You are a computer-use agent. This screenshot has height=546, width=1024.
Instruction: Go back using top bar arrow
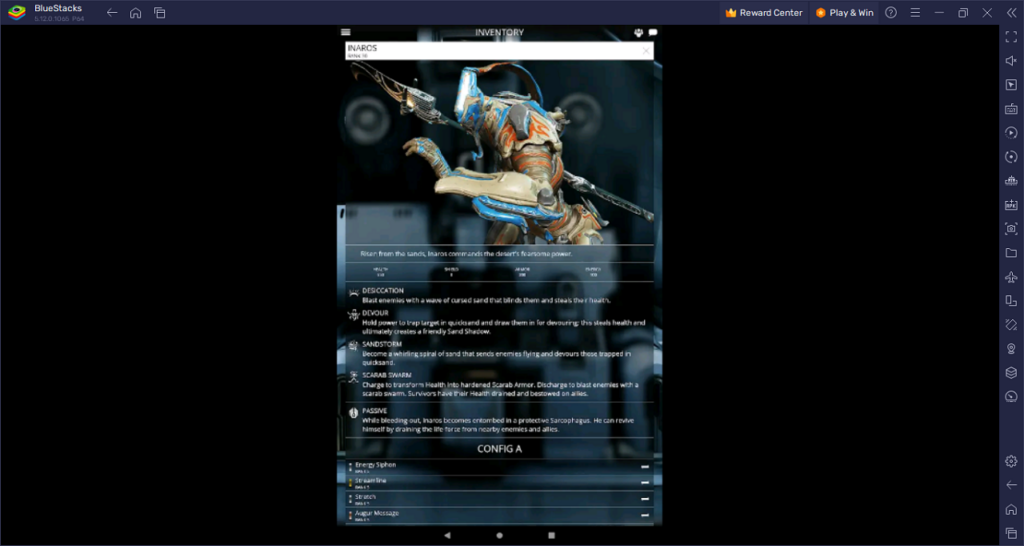tap(112, 12)
